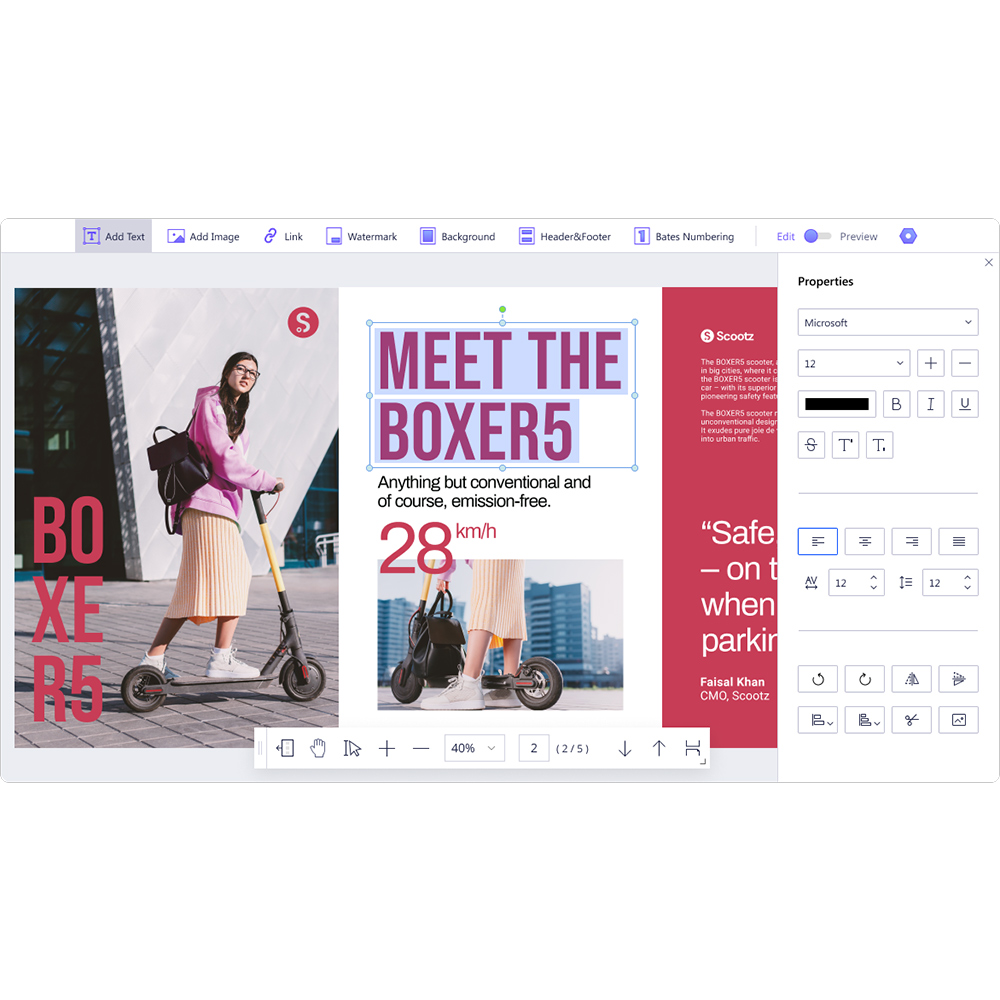Increase font size with plus button
1000x1000 pixels.
[x=930, y=363]
